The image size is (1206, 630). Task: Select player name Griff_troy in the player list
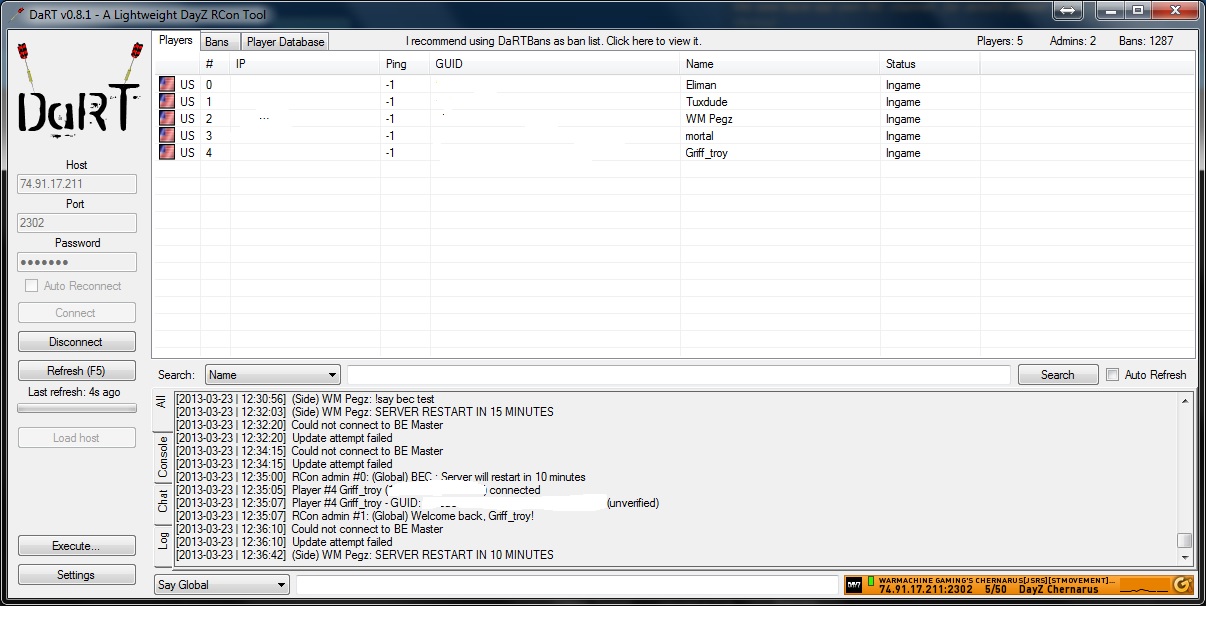tap(707, 153)
